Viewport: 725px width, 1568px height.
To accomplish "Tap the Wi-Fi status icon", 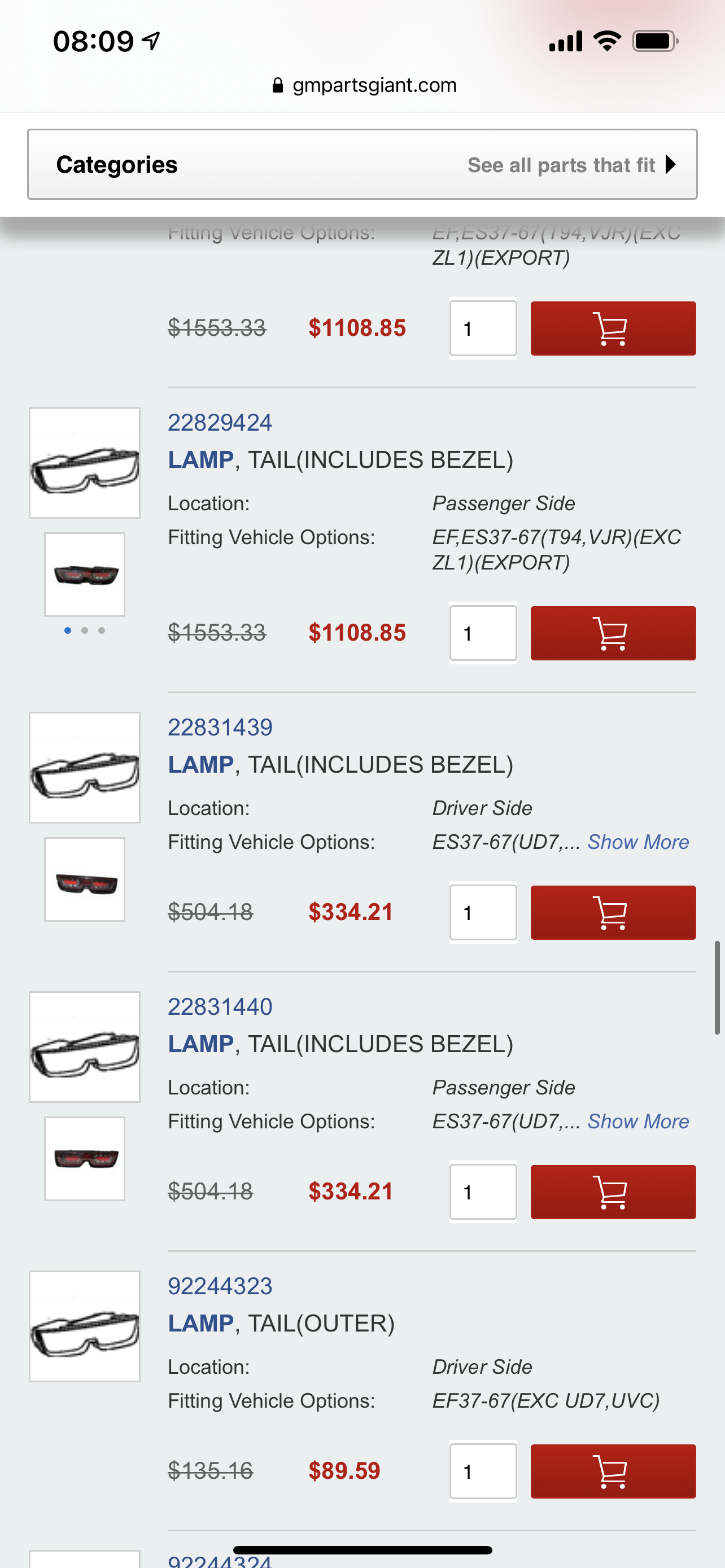I will 607,41.
